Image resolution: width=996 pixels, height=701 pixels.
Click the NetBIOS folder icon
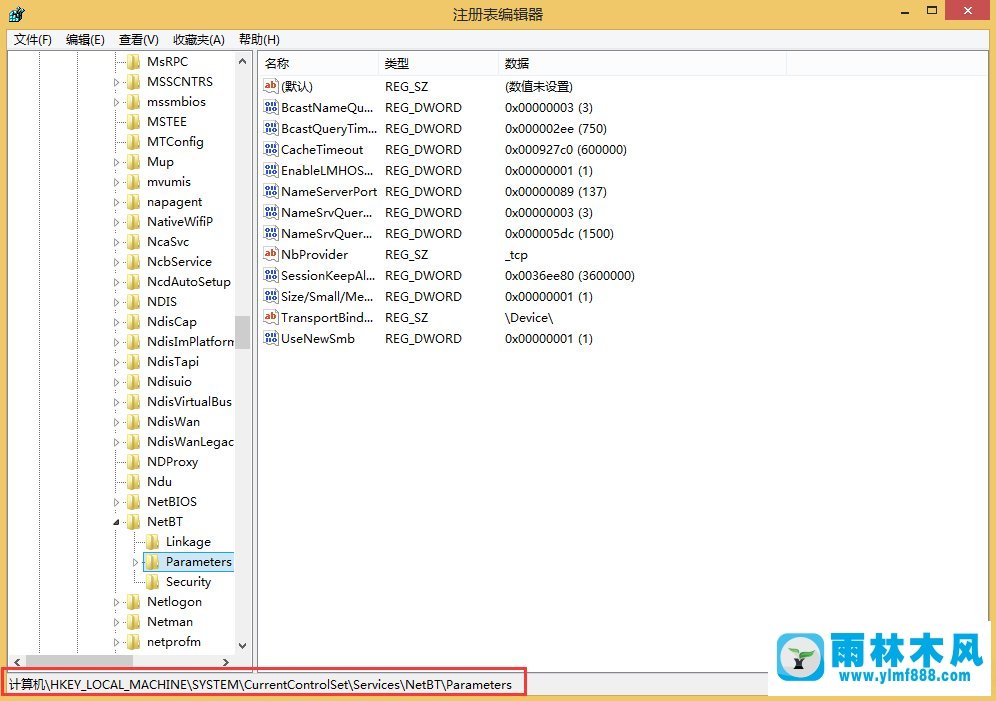(133, 502)
